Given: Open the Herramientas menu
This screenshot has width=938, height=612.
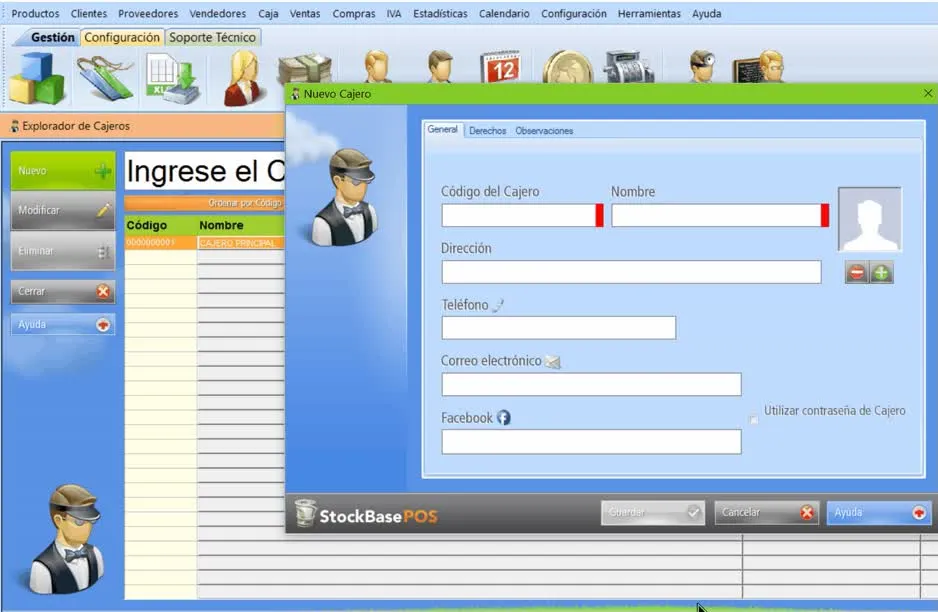Looking at the screenshot, I should pos(649,13).
